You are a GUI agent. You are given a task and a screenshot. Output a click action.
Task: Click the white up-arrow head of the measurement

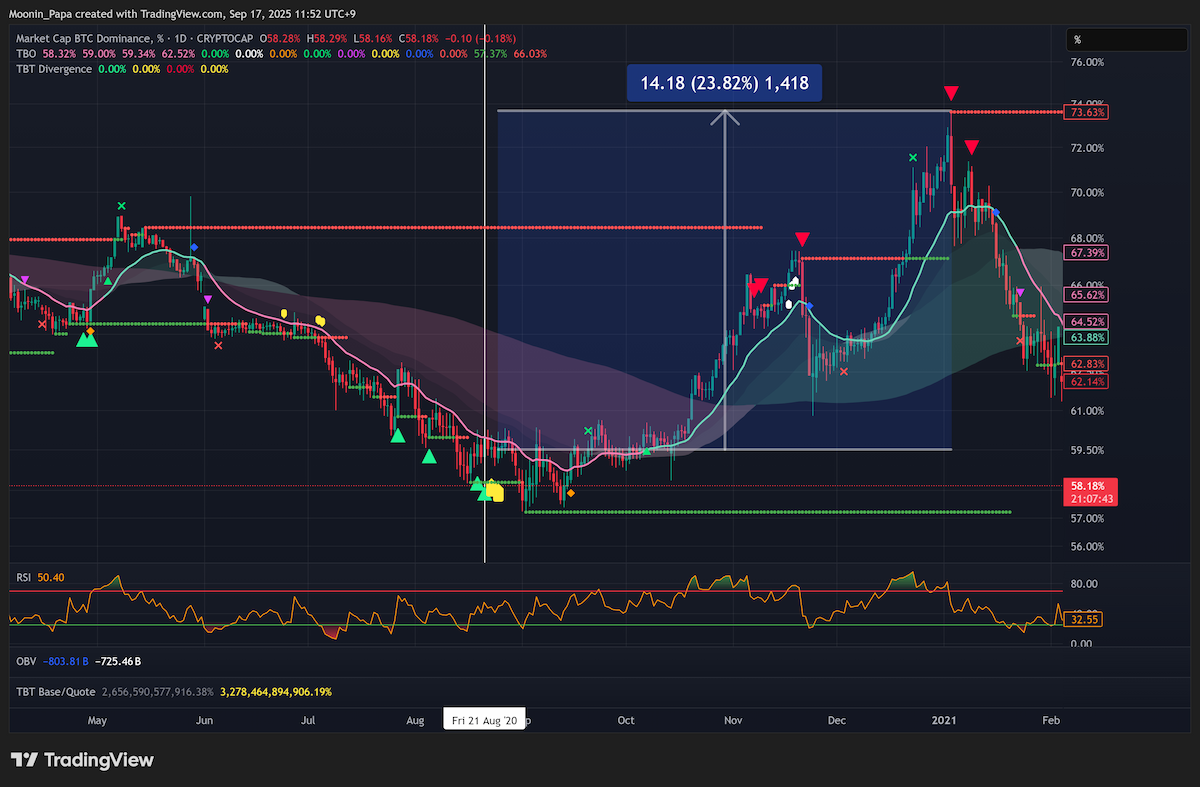(x=725, y=117)
